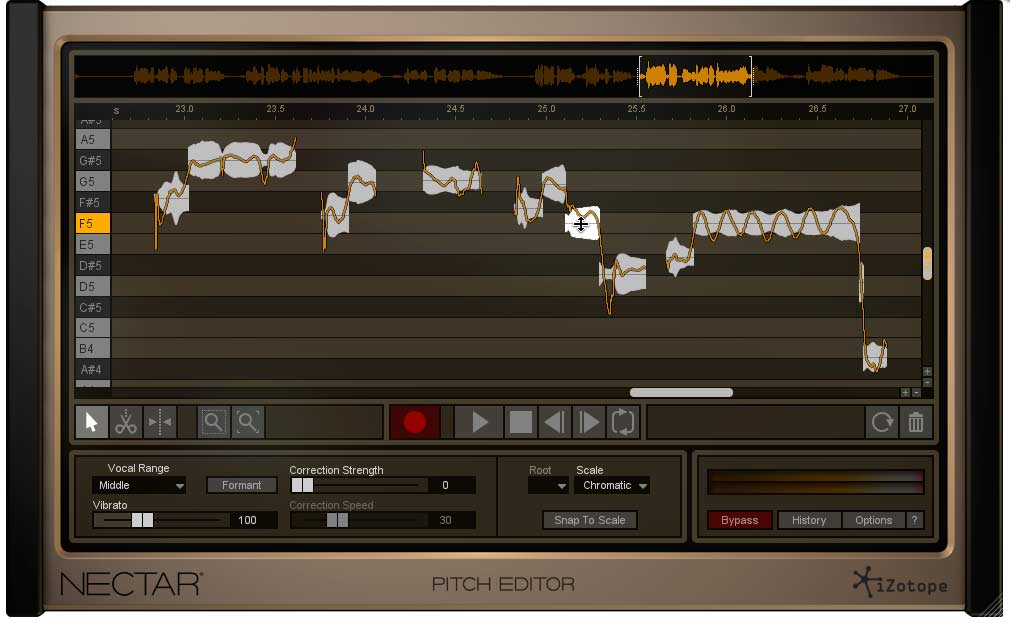Zoom out horizontally with the minus button
Screen dimensions: 1010x623
(916, 392)
